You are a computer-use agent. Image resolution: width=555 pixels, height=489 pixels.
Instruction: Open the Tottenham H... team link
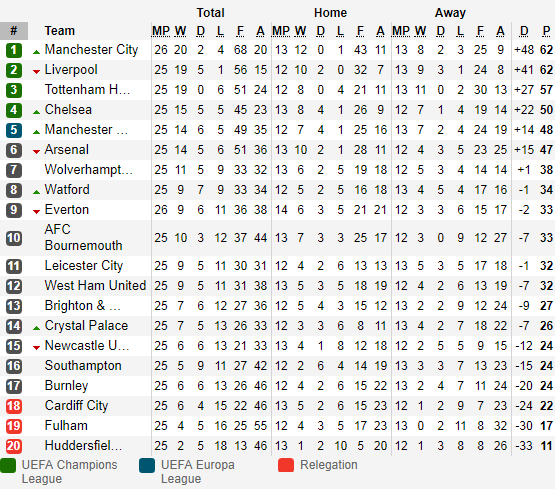[87, 90]
